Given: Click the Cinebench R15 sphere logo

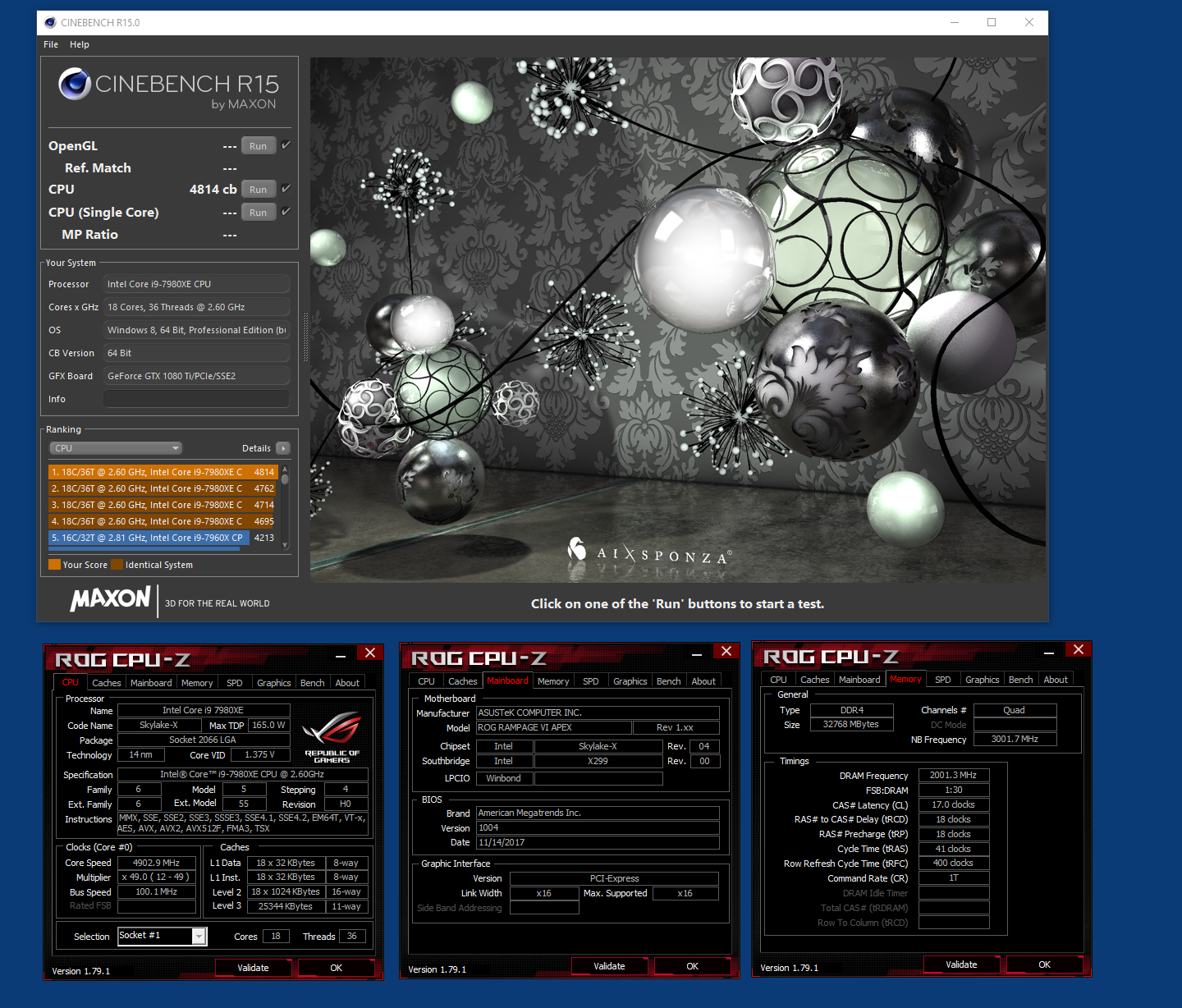Looking at the screenshot, I should click(x=75, y=84).
